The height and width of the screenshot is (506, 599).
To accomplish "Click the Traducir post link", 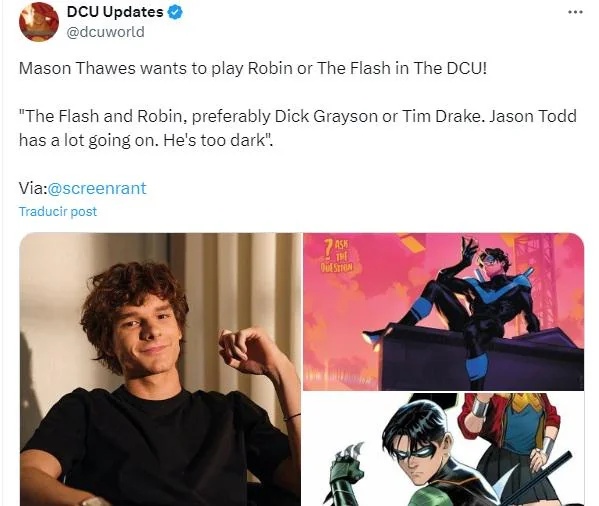I will click(58, 212).
